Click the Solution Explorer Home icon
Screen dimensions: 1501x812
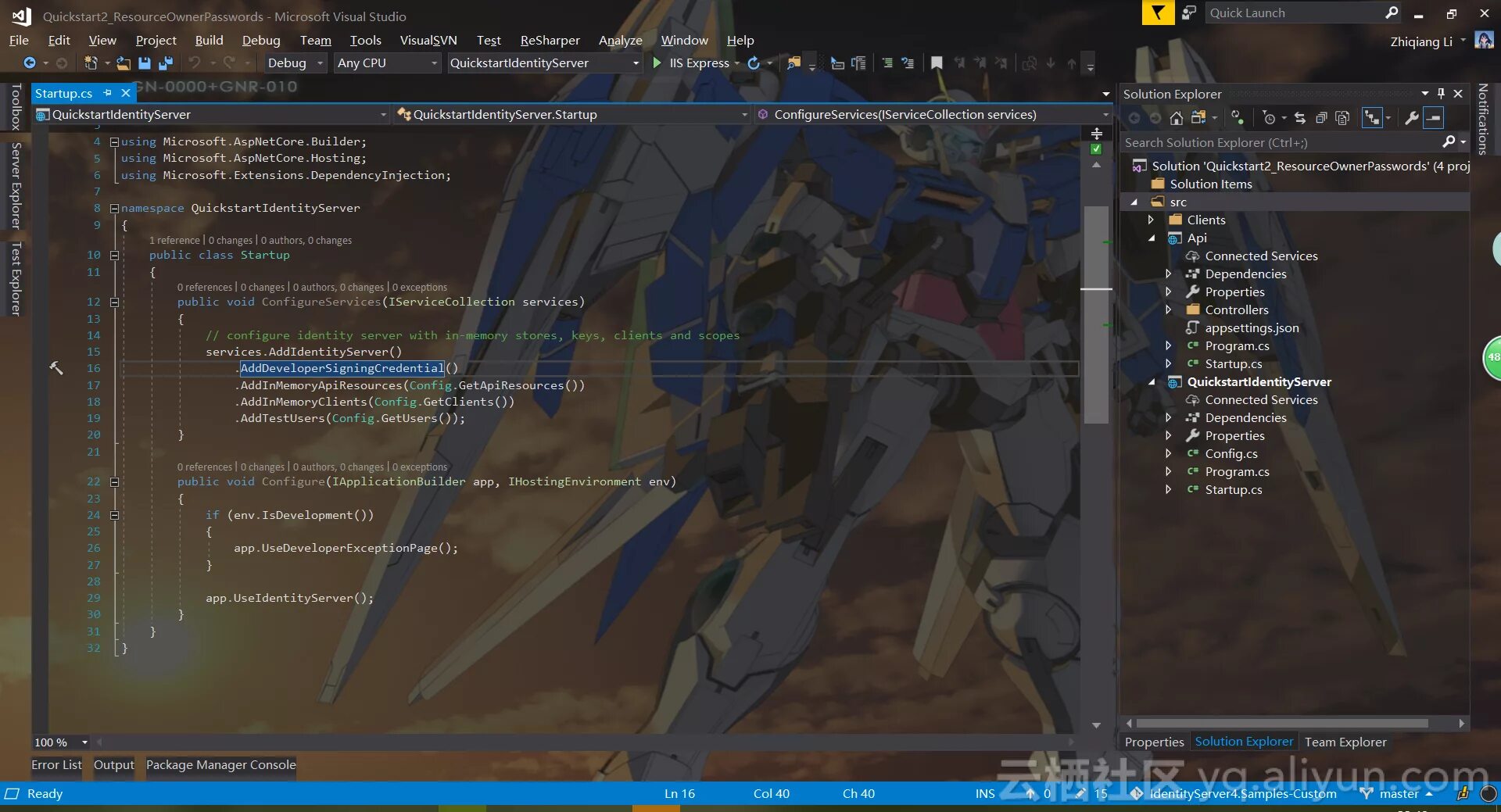tap(1177, 118)
